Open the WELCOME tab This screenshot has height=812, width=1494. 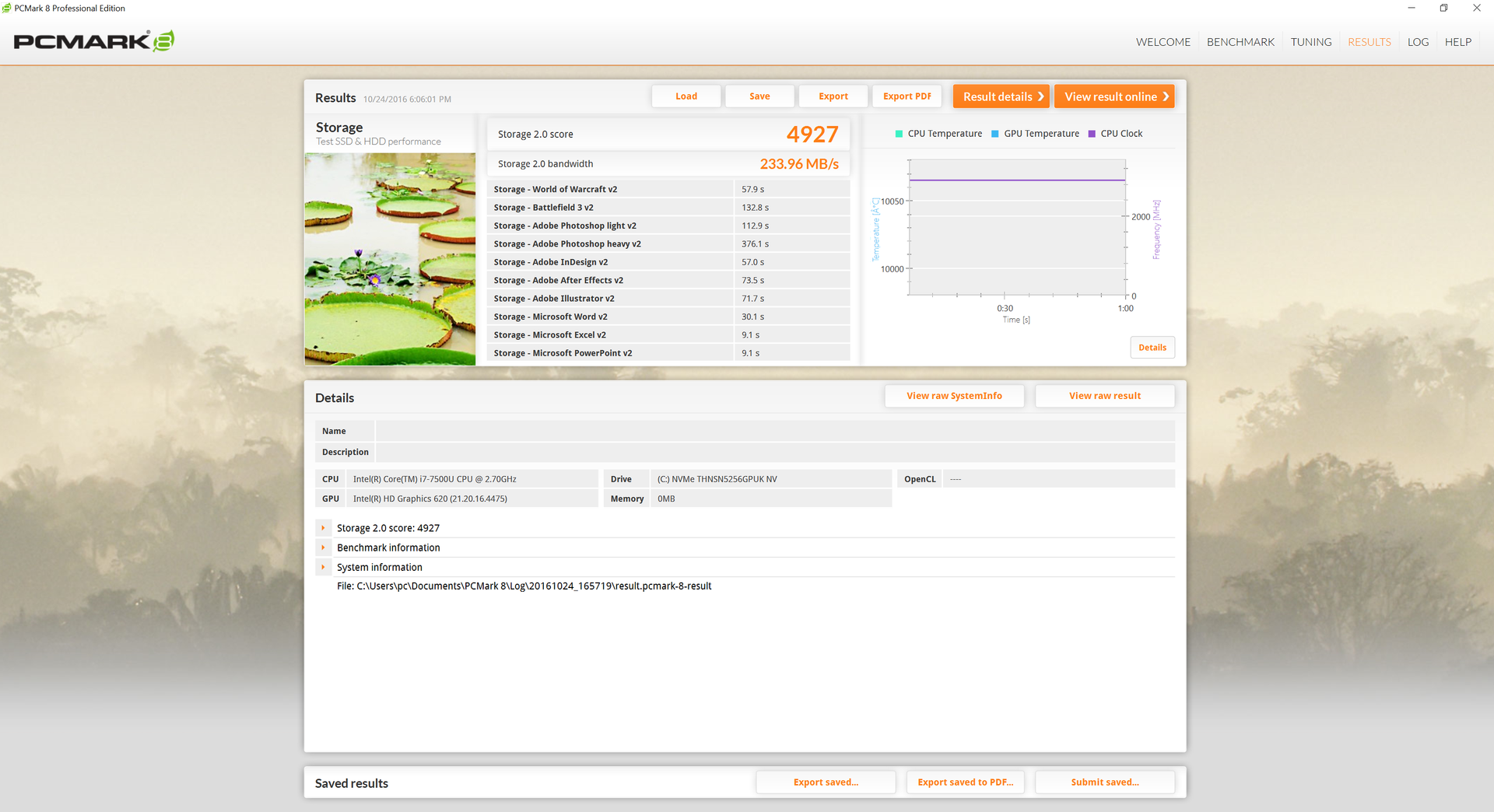tap(1163, 42)
